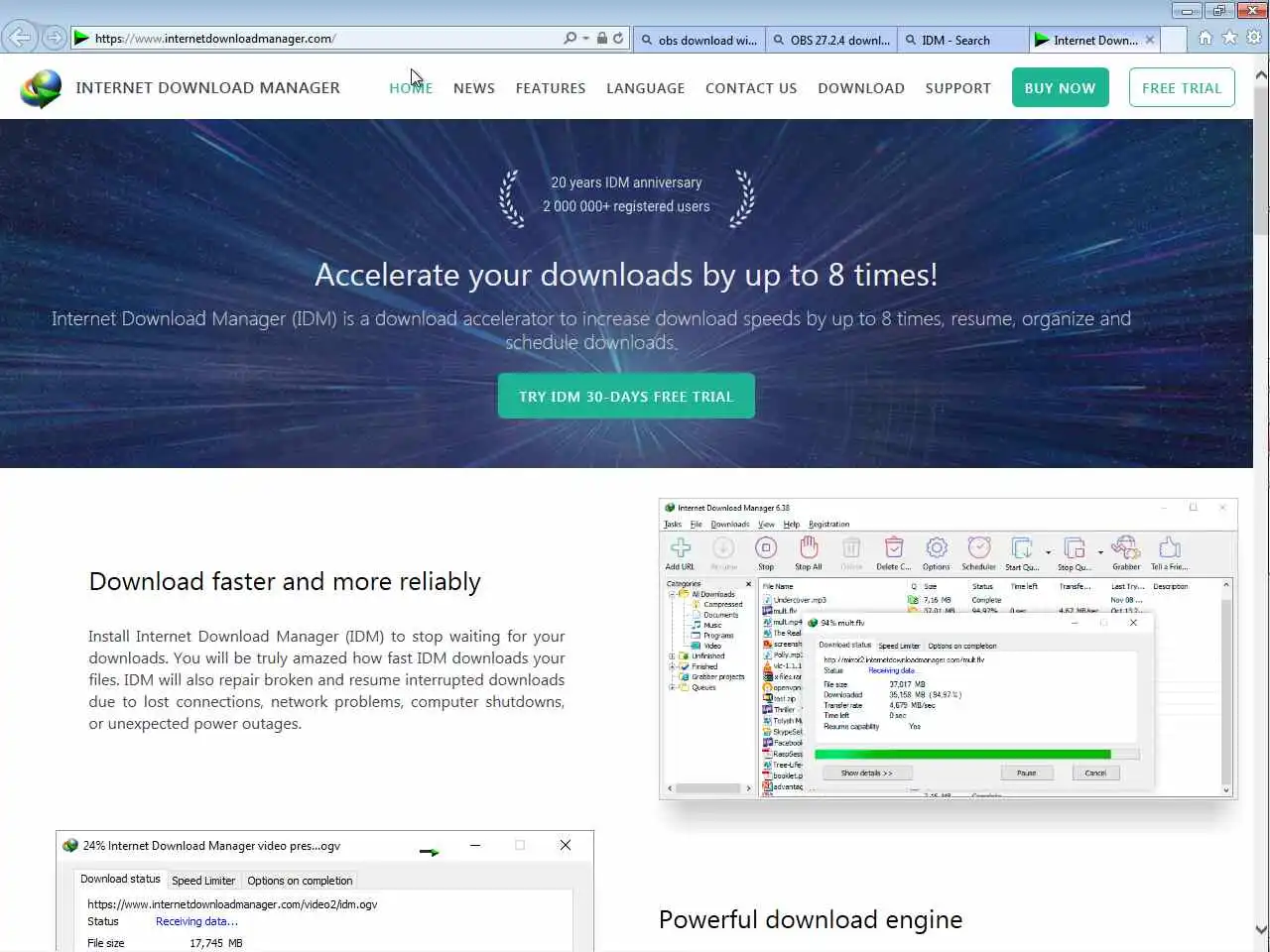
Task: Open the NEWS navigation link
Action: tap(474, 88)
